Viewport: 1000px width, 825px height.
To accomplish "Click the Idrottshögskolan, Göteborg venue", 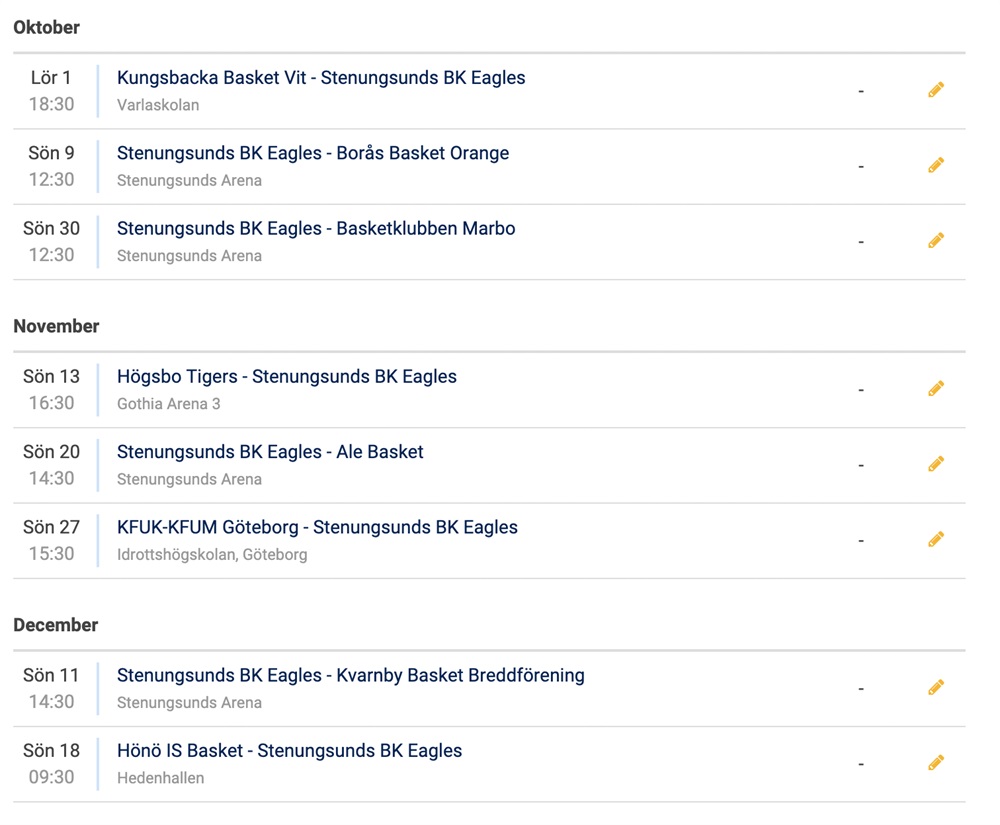I will [212, 555].
